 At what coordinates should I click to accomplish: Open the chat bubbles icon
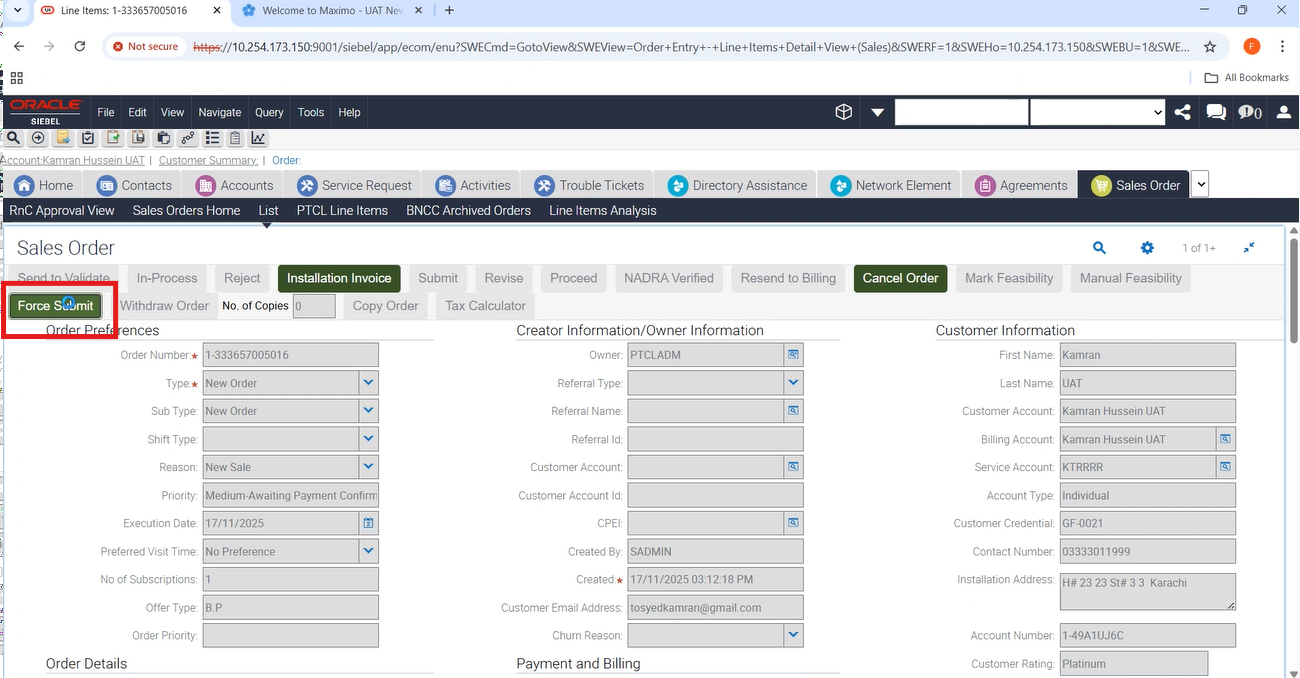click(1216, 112)
